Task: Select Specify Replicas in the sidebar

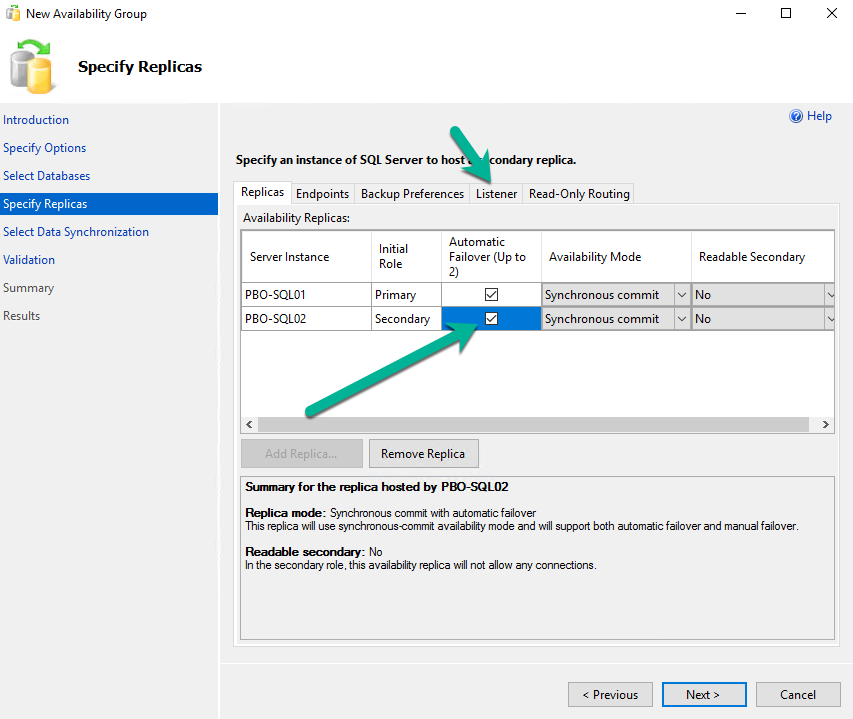Action: coord(109,204)
